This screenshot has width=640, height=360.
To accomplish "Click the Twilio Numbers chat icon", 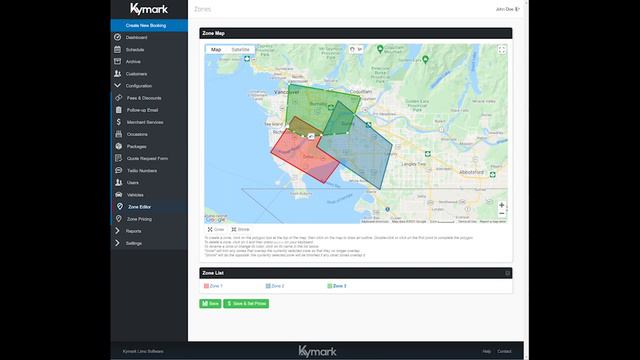I will click(118, 170).
